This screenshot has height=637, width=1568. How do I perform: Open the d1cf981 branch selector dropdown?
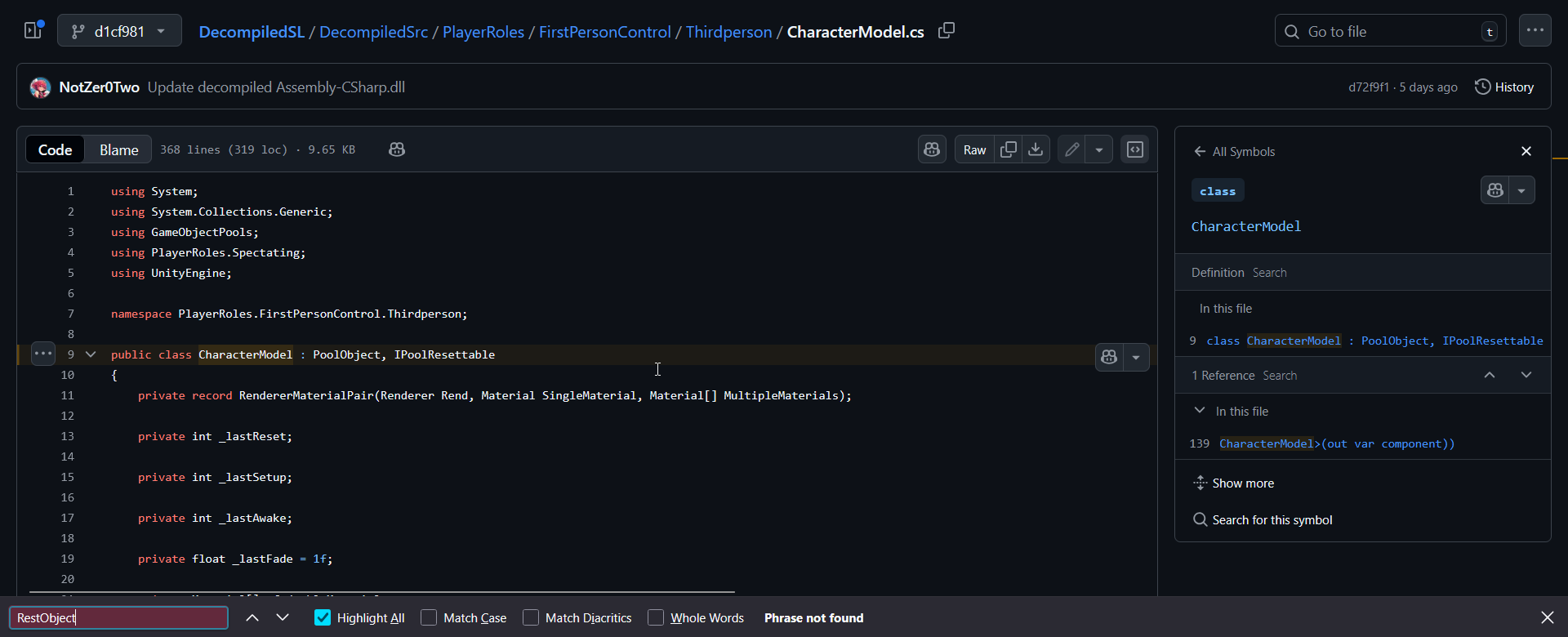click(119, 31)
